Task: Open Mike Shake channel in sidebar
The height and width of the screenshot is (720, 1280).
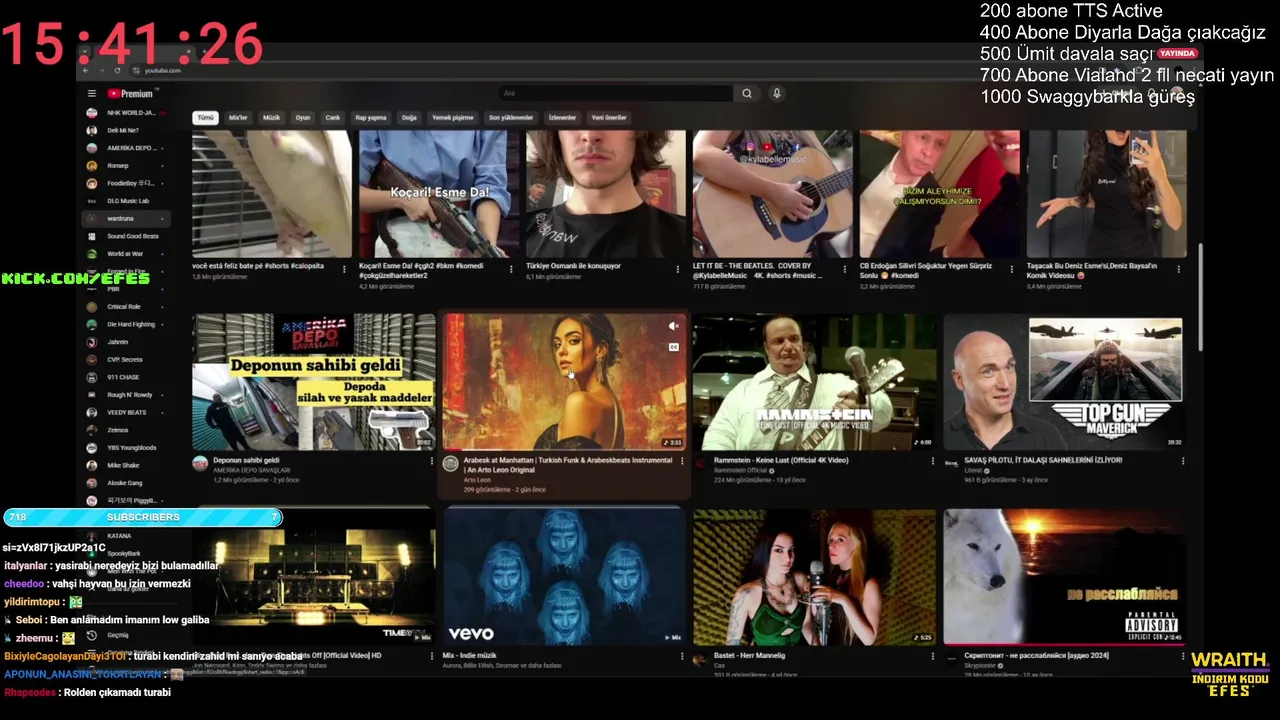Action: click(125, 465)
